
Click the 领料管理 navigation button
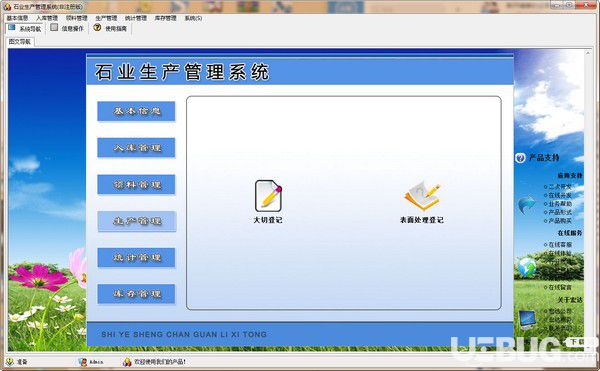[x=136, y=185]
